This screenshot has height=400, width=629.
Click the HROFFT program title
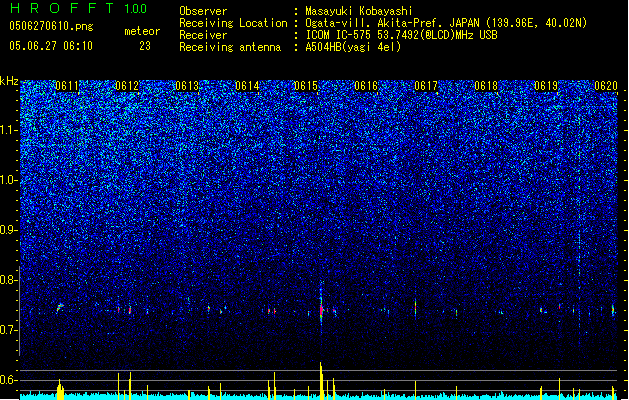click(x=62, y=8)
